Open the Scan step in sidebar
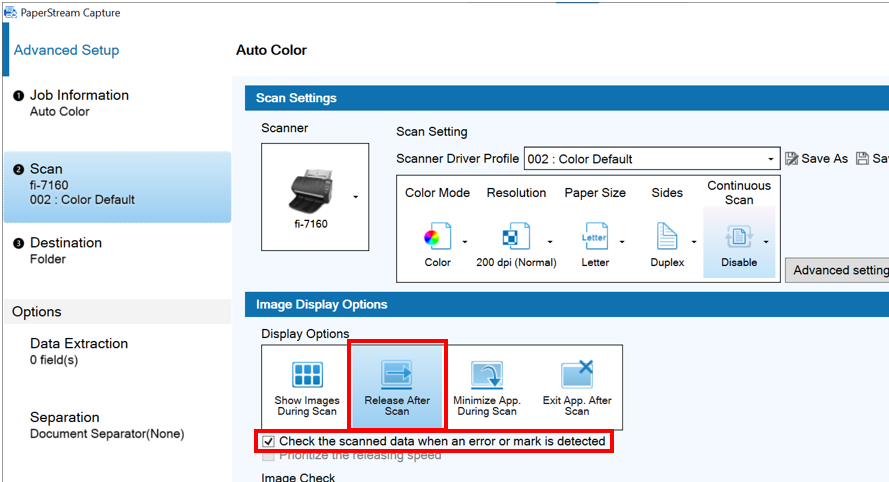This screenshot has height=482, width=889. (x=117, y=187)
